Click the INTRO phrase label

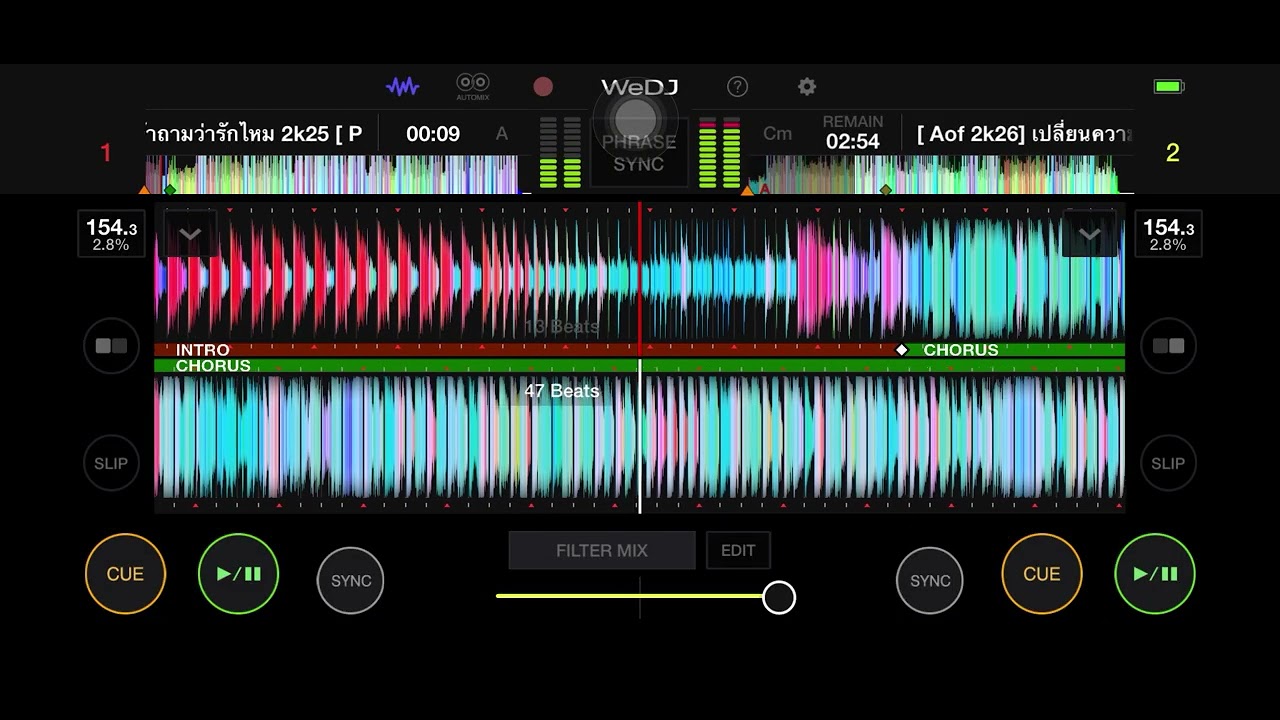tap(202, 350)
